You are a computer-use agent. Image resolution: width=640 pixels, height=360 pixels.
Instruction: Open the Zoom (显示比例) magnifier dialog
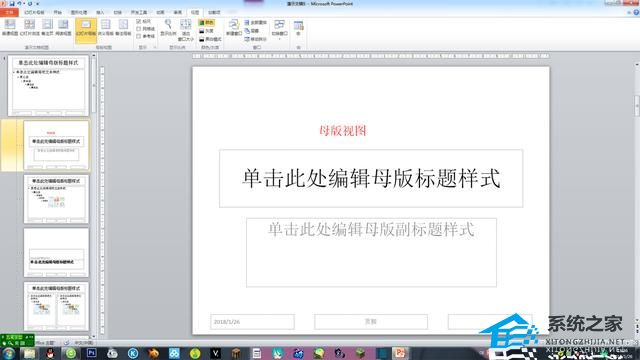[x=168, y=27]
